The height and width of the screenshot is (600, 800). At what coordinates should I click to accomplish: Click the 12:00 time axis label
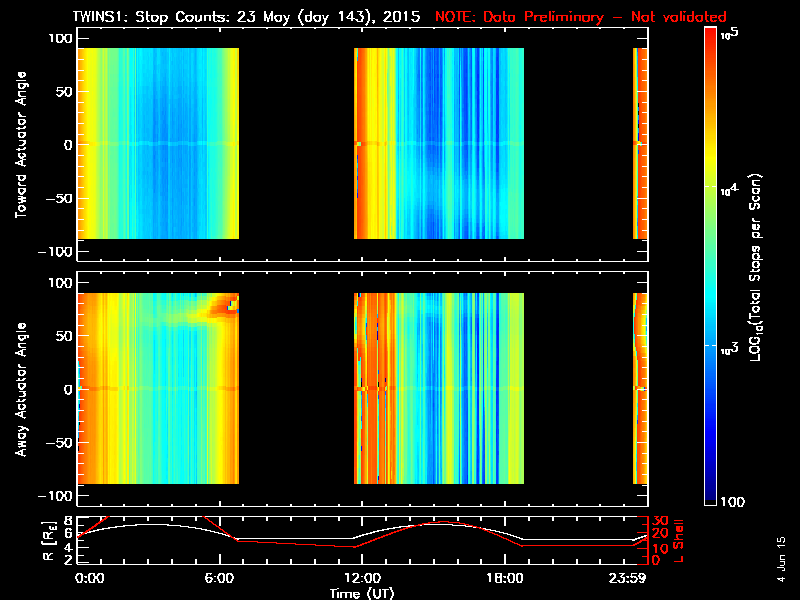(x=362, y=578)
